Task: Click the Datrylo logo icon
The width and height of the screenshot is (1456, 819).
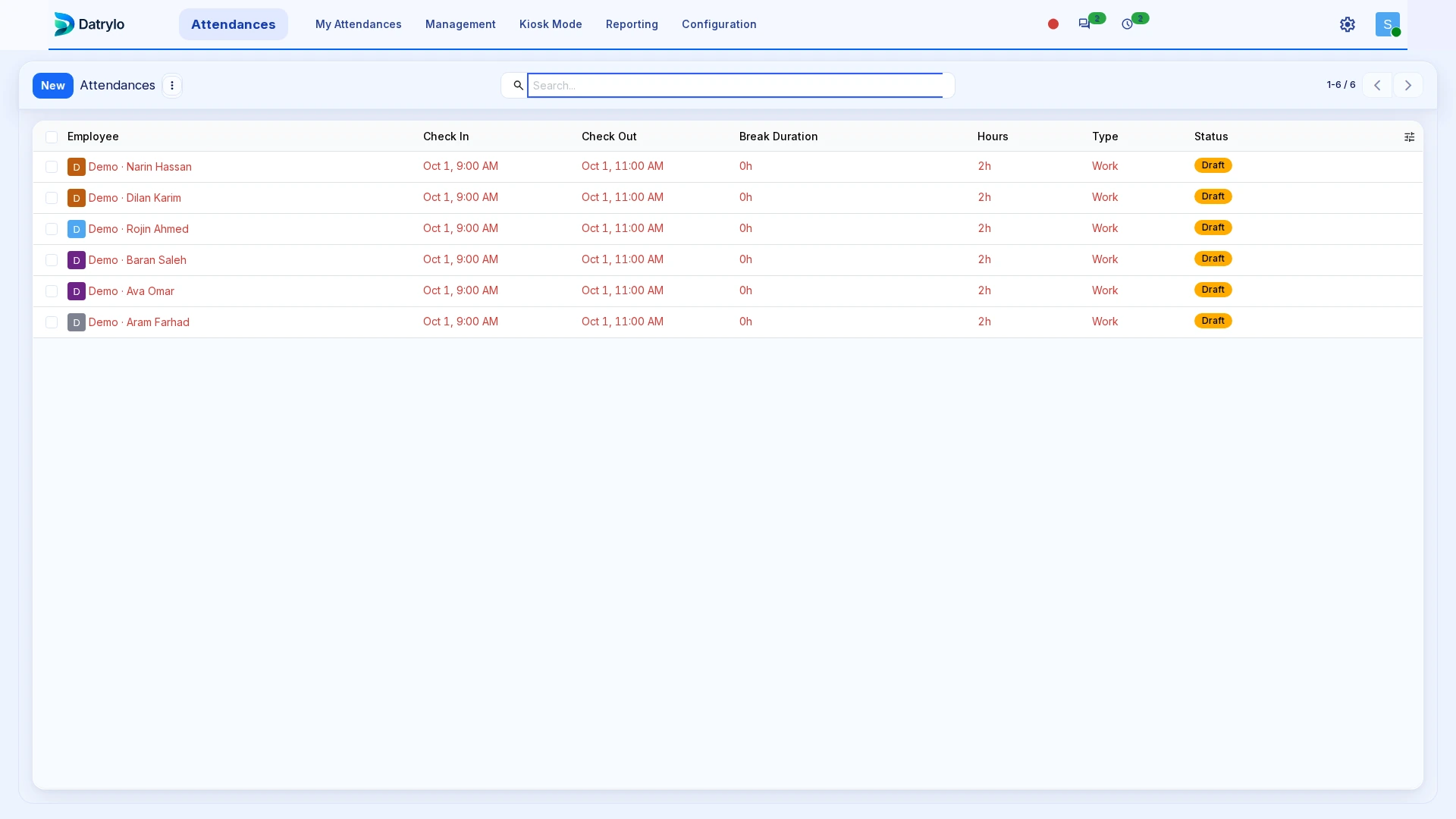Action: (x=64, y=24)
